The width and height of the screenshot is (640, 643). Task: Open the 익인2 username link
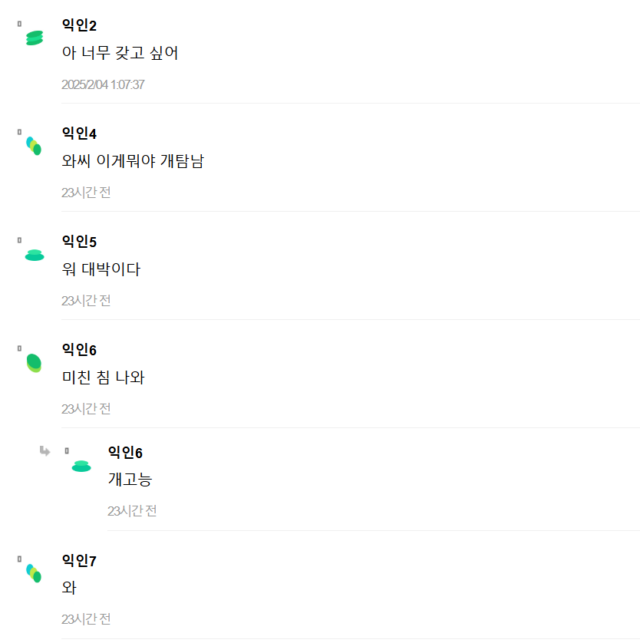pyautogui.click(x=79, y=25)
